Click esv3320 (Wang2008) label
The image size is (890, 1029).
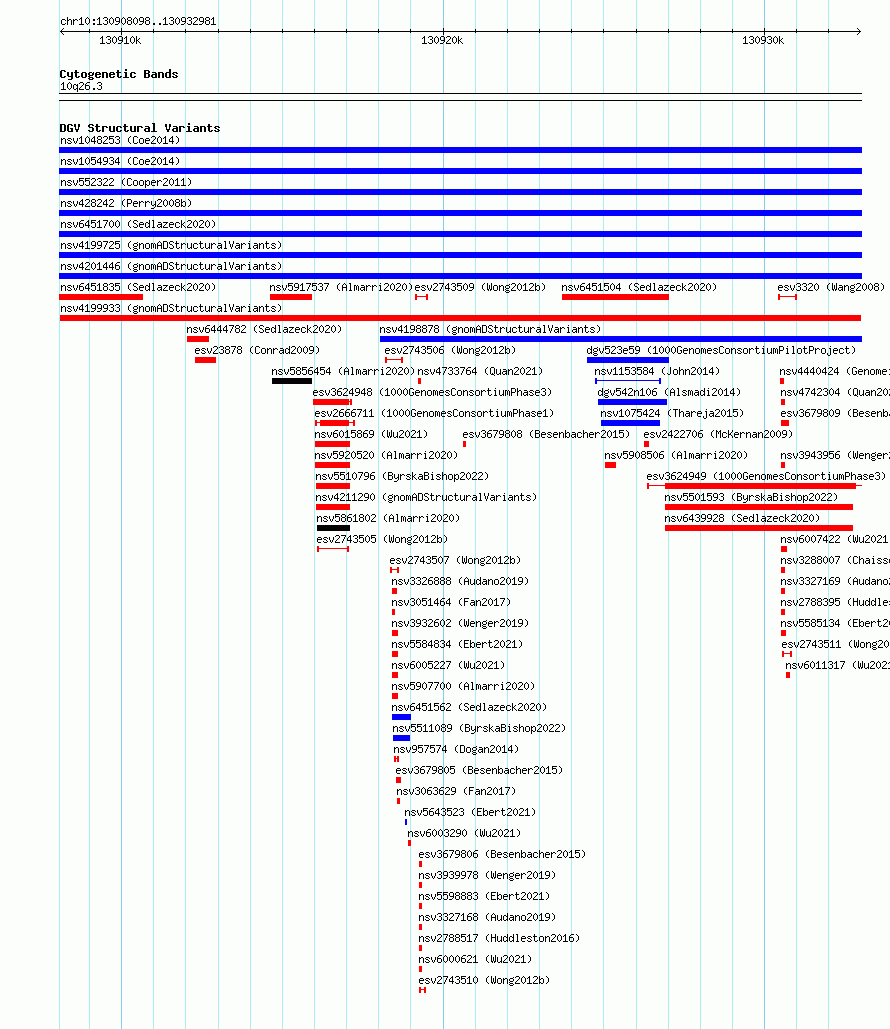[831, 287]
